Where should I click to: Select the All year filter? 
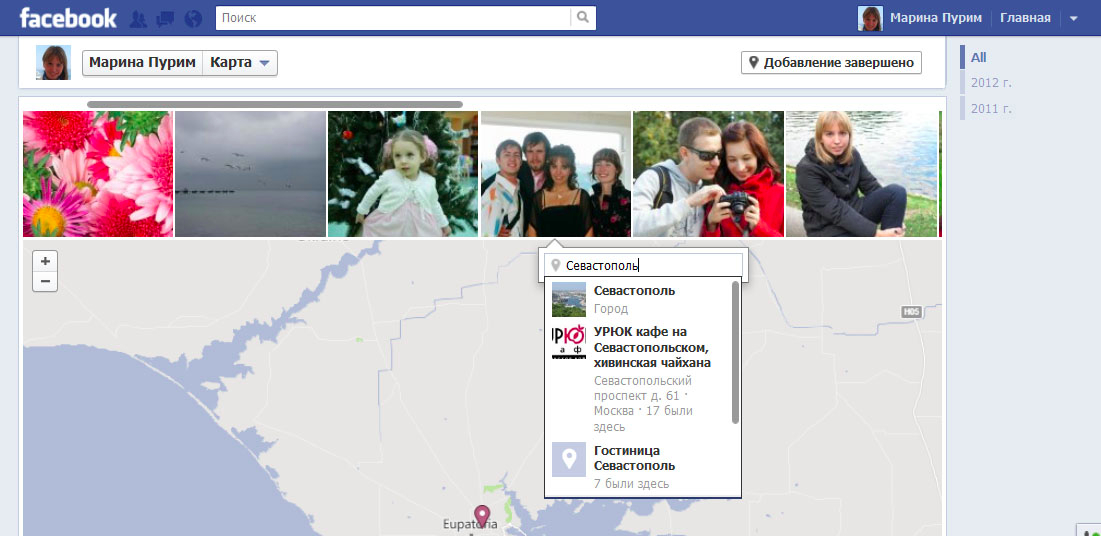point(978,58)
